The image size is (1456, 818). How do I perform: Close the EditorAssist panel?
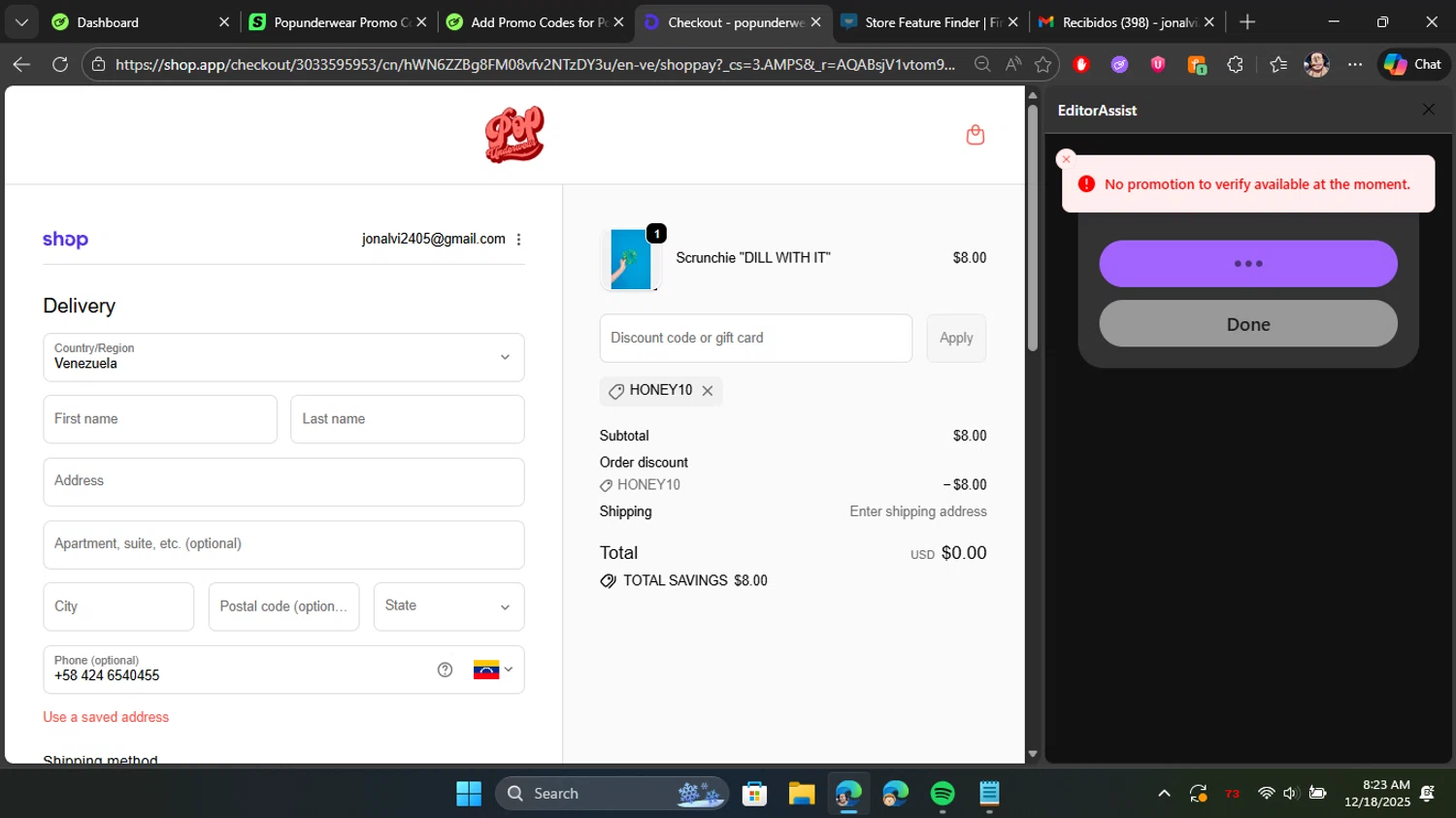(x=1428, y=110)
